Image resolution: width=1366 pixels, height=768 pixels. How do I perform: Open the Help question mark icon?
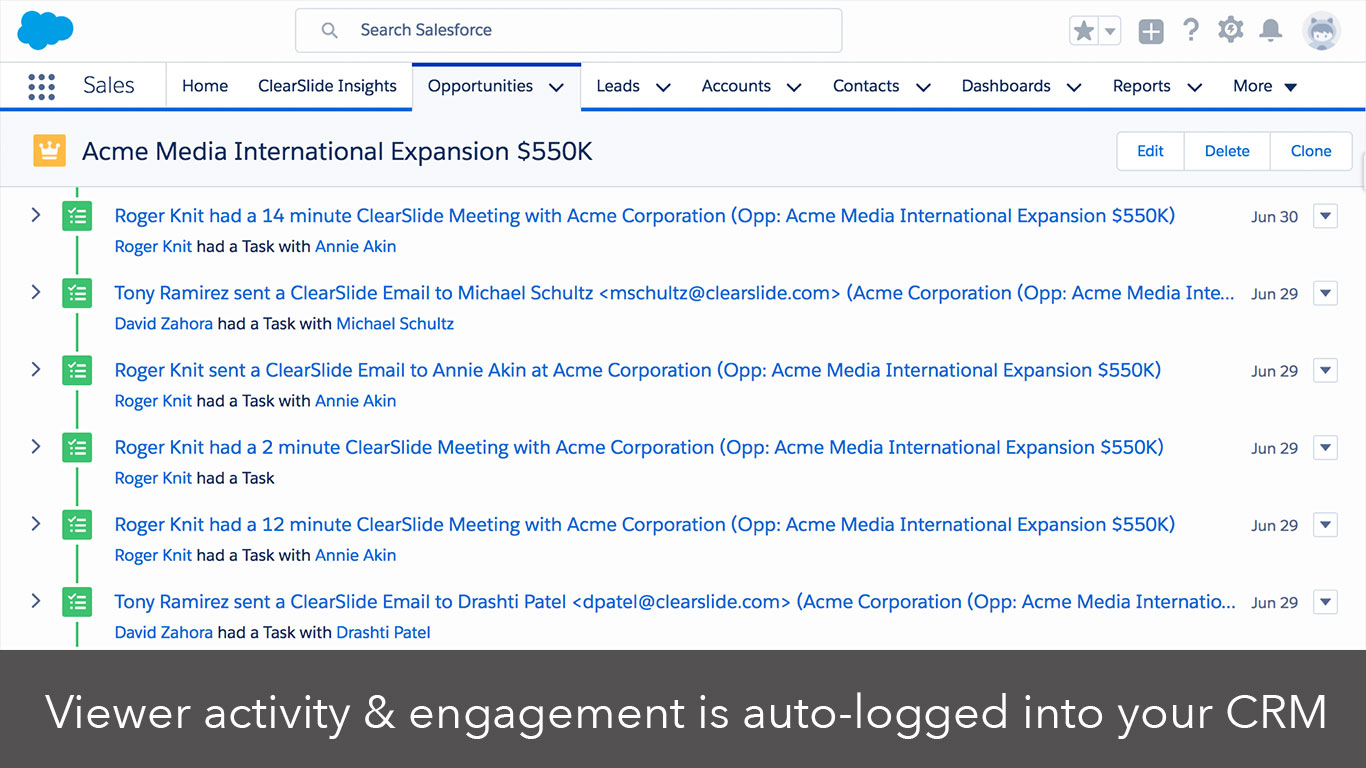1190,31
